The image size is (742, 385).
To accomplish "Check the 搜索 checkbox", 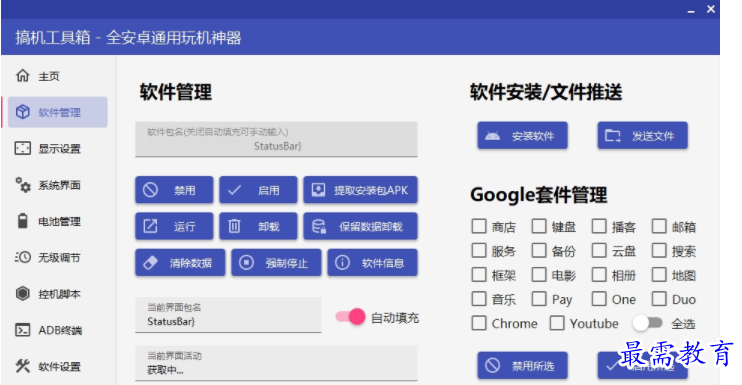I will click(x=659, y=251).
